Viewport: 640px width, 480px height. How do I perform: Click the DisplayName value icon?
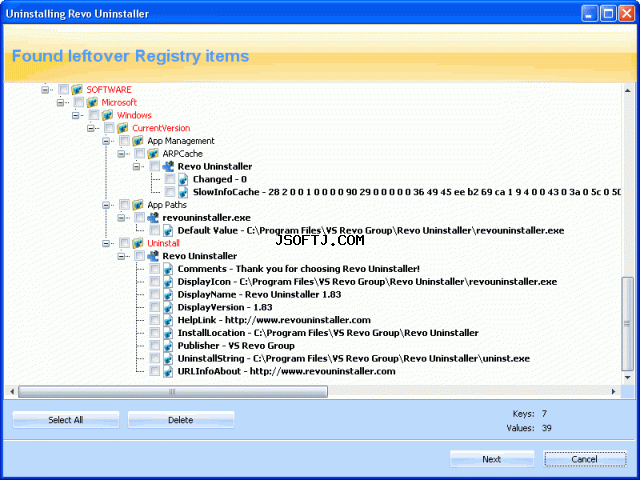pyautogui.click(x=168, y=294)
